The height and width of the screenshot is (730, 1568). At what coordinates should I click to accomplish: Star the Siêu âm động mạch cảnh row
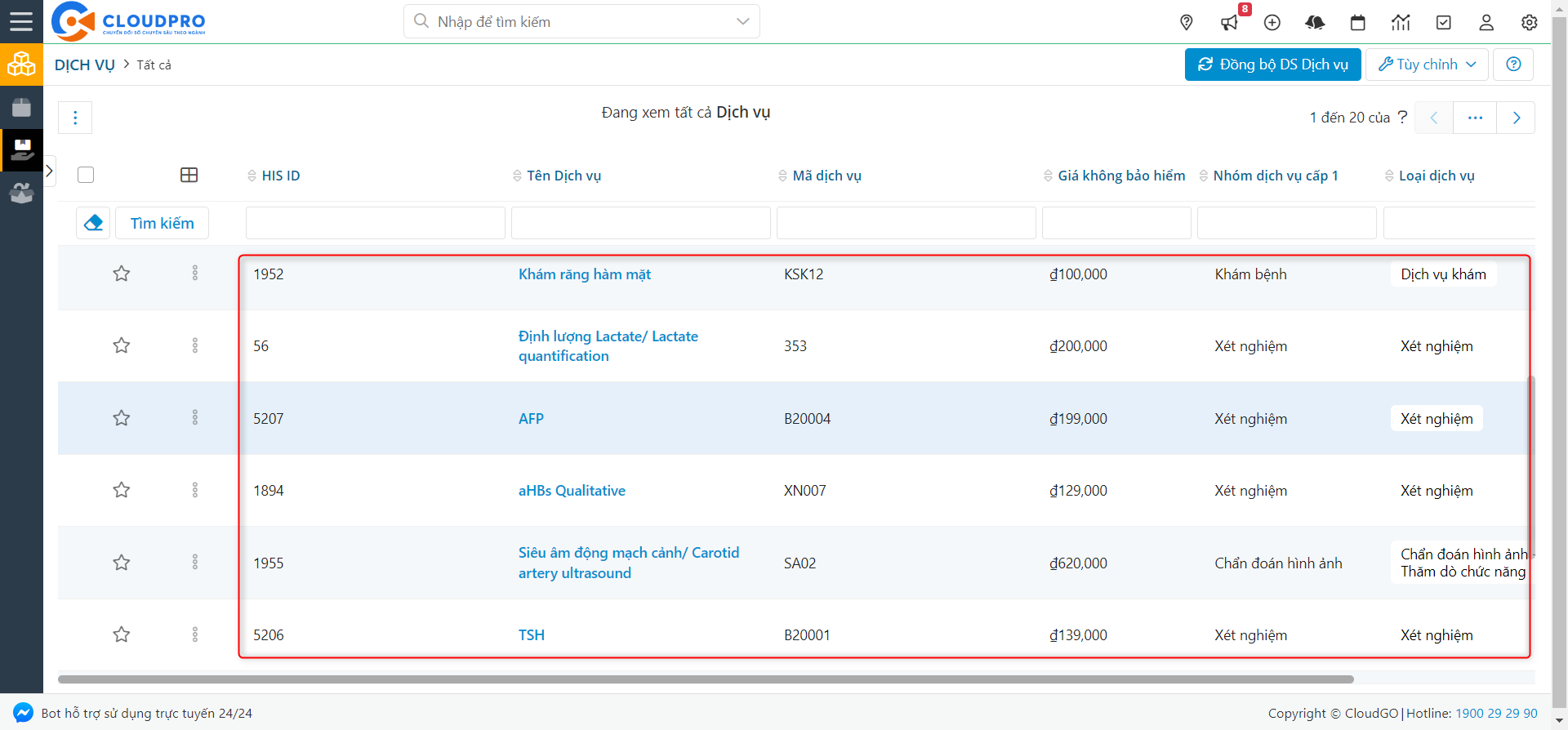coord(122,563)
